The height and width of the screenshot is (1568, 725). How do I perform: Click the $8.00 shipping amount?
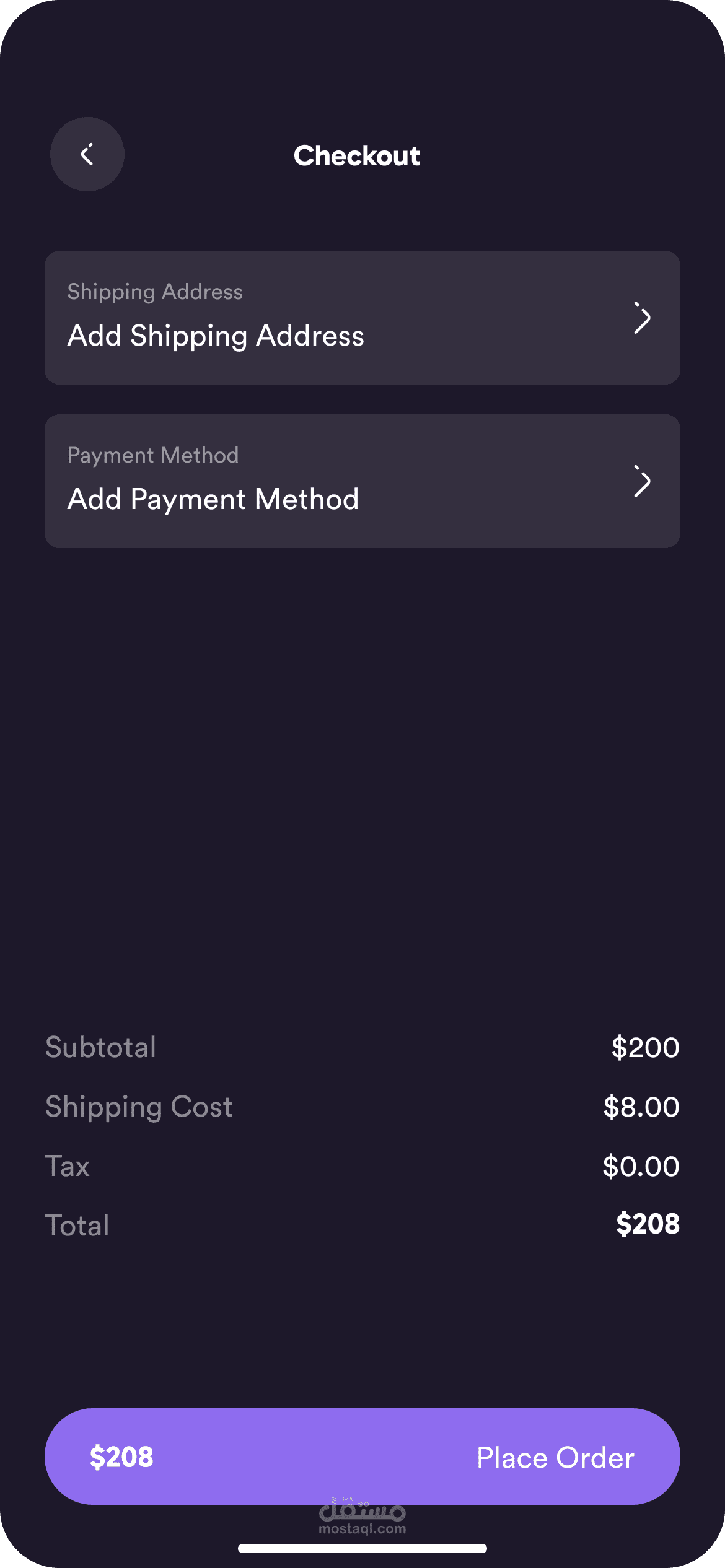(641, 1107)
